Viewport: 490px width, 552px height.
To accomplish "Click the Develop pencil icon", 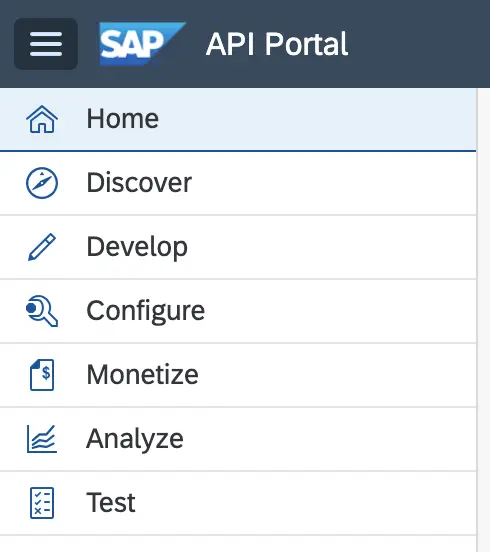I will click(x=42, y=247).
